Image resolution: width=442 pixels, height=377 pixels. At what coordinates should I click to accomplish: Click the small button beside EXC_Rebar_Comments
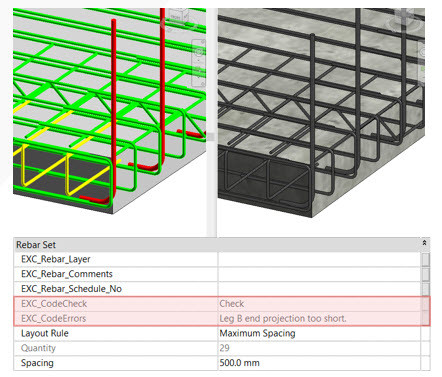coord(425,274)
